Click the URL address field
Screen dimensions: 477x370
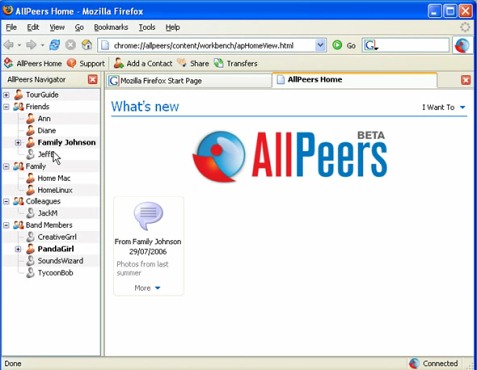[212, 45]
